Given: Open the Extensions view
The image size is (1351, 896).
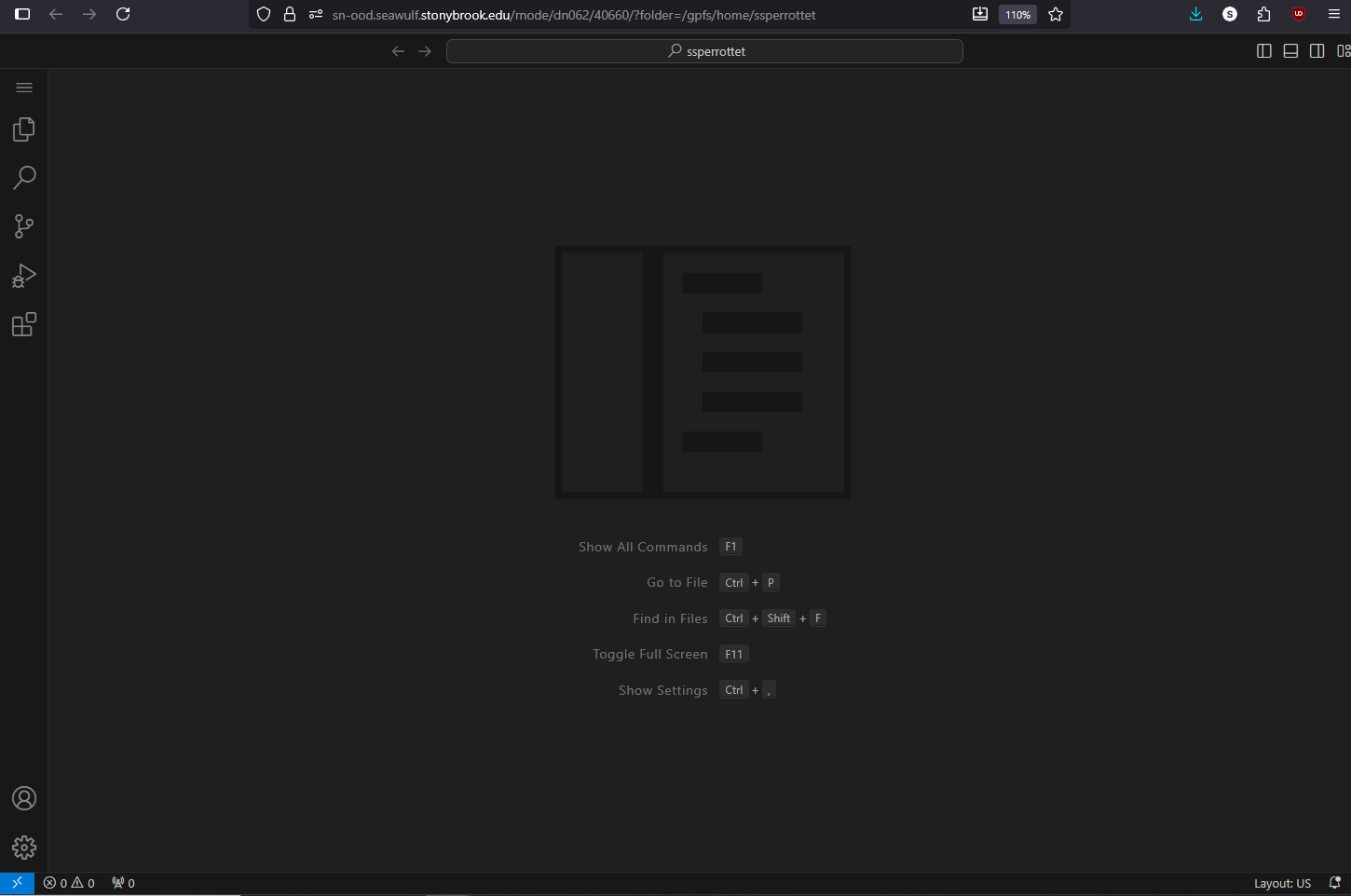Looking at the screenshot, I should tap(24, 324).
